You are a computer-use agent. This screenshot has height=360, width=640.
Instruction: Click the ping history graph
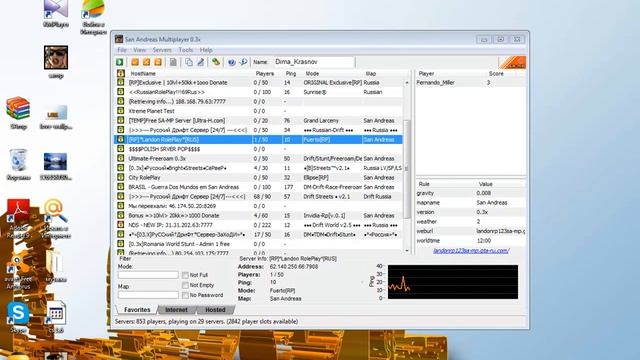[453, 282]
